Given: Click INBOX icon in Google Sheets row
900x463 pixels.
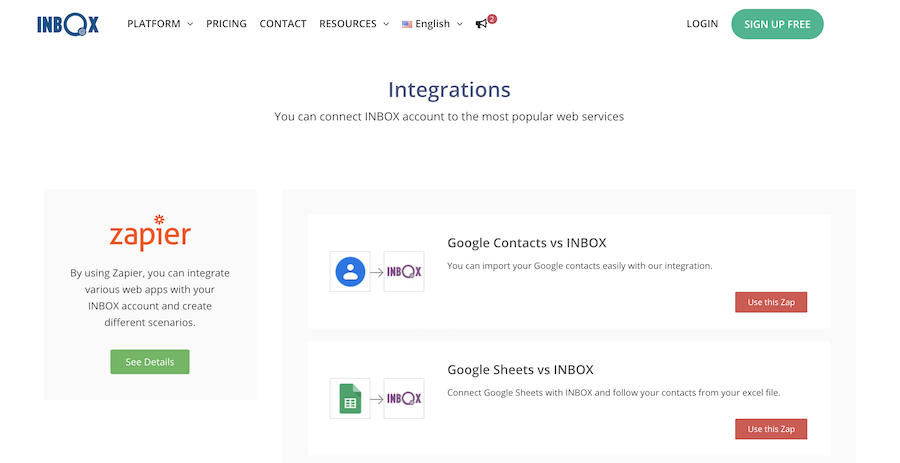Looking at the screenshot, I should point(404,398).
